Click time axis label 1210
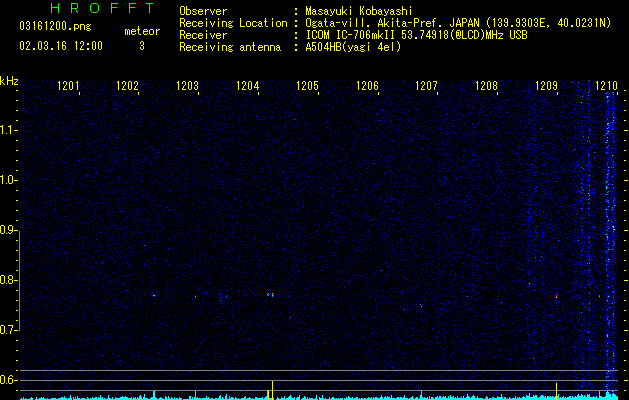The height and width of the screenshot is (400, 629). pyautogui.click(x=607, y=85)
